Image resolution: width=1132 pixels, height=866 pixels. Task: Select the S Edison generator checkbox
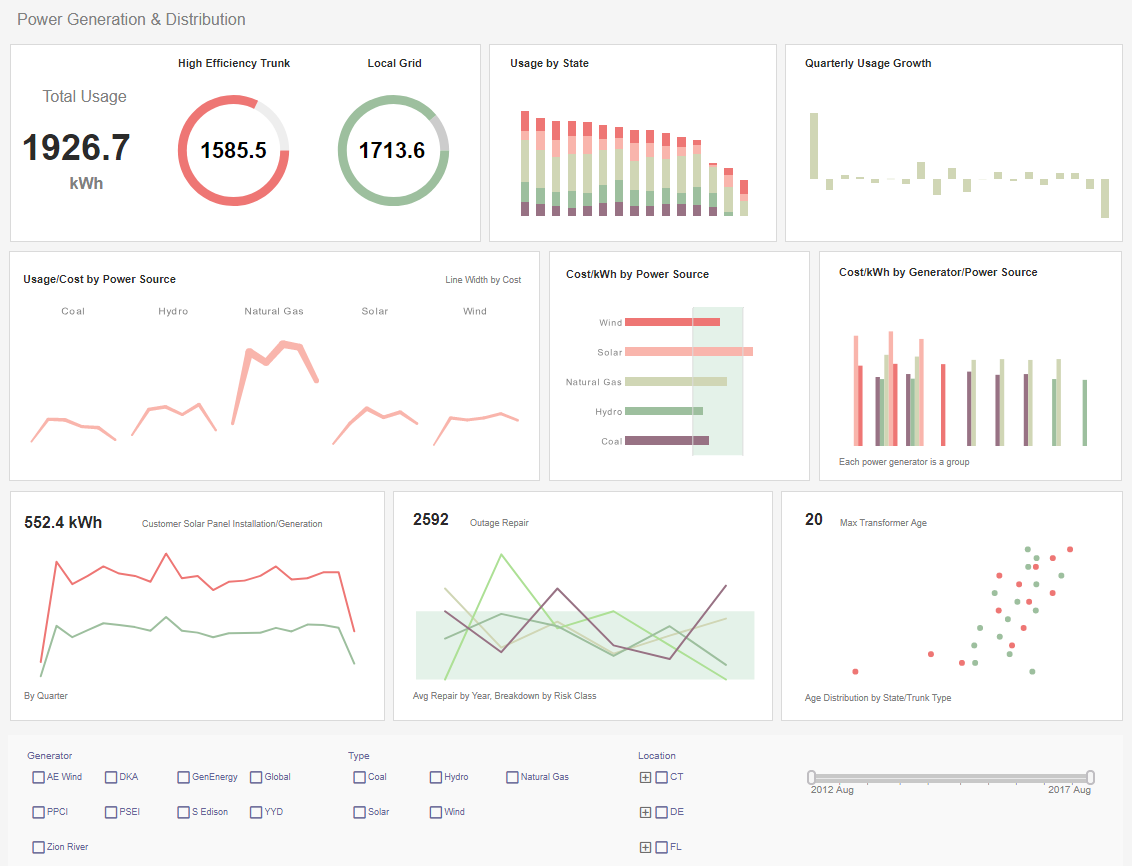(182, 811)
